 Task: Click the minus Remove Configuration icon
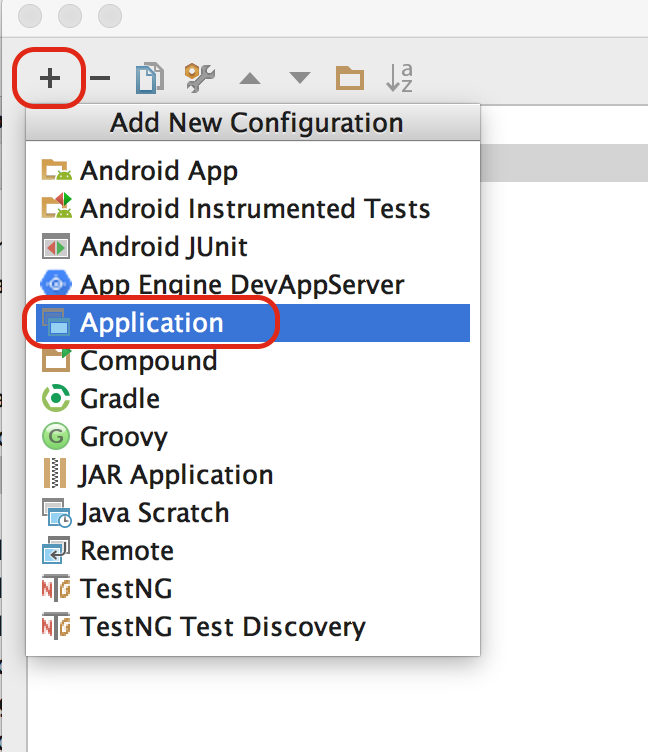[100, 78]
